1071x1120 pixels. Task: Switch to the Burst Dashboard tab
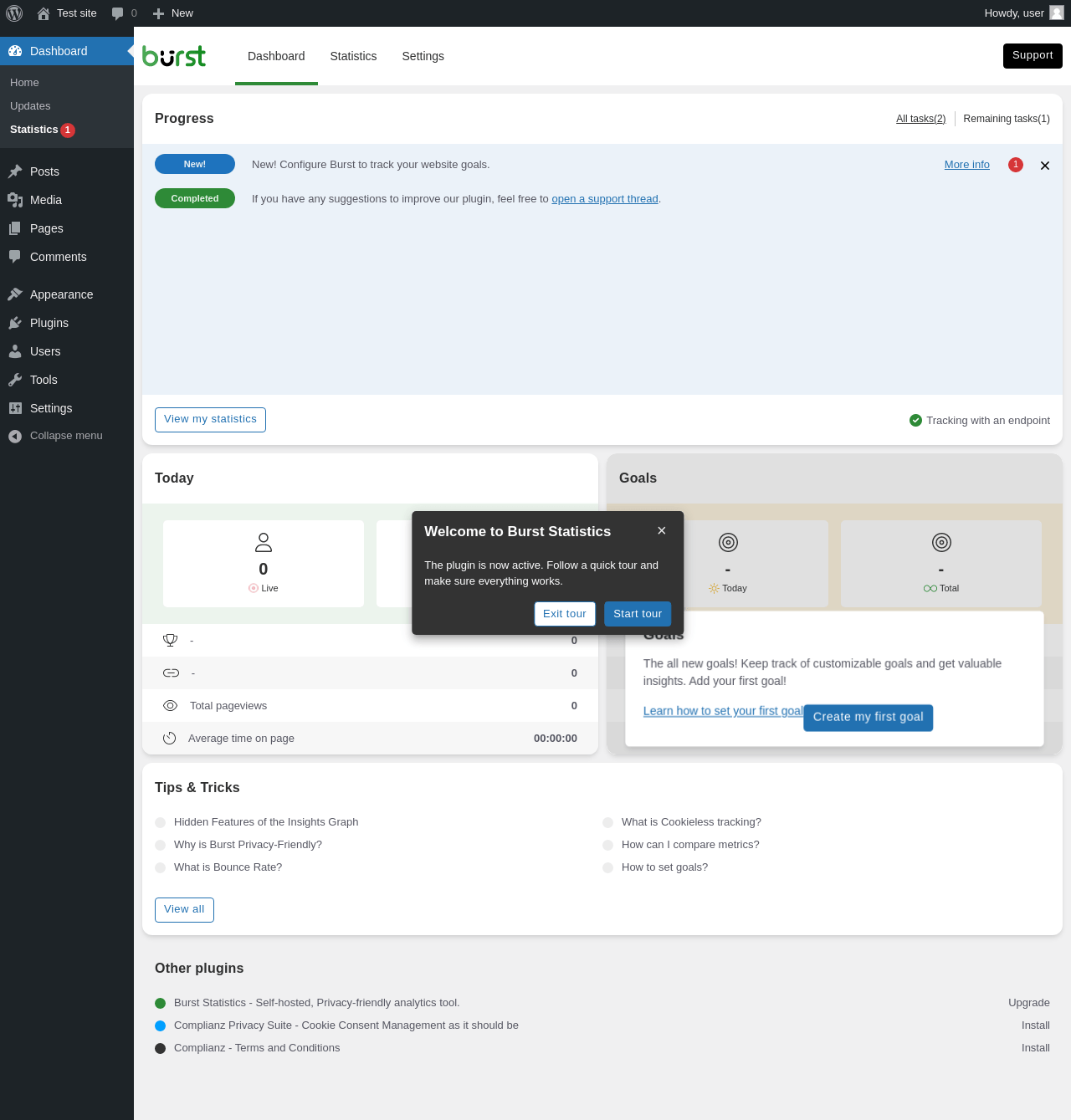(276, 56)
